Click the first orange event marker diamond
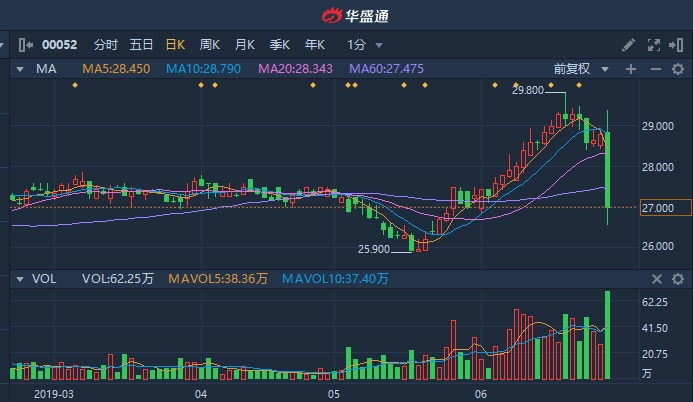Screen dimensions: 693x402 tap(75, 85)
